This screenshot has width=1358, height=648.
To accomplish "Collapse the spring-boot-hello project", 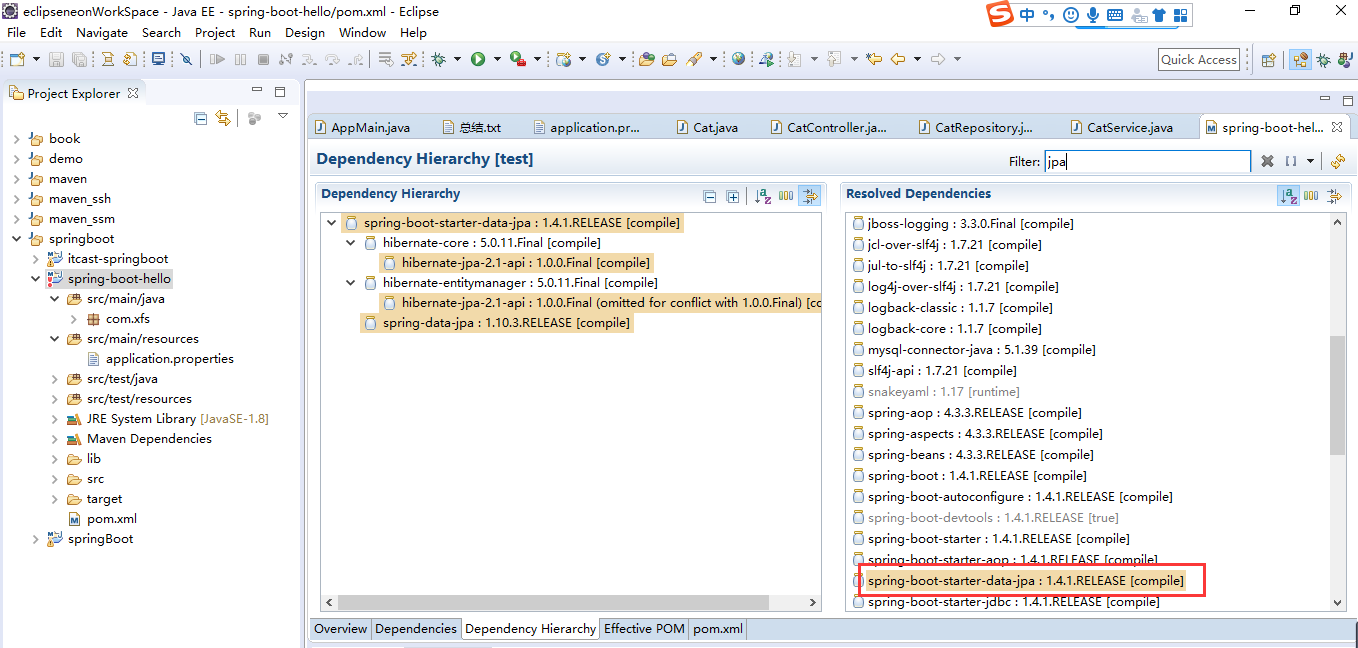I will click(35, 278).
